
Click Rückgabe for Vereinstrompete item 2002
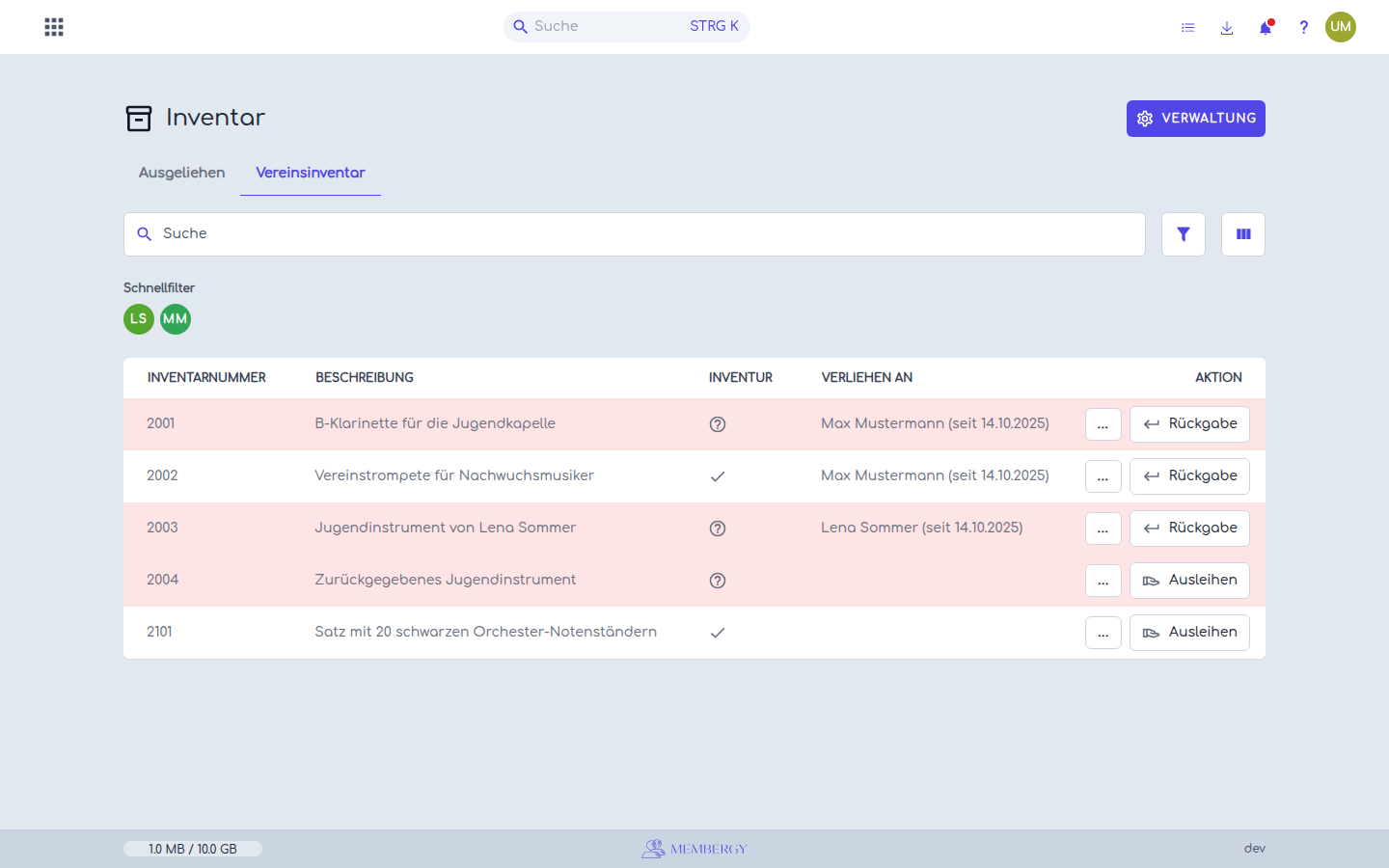point(1189,476)
